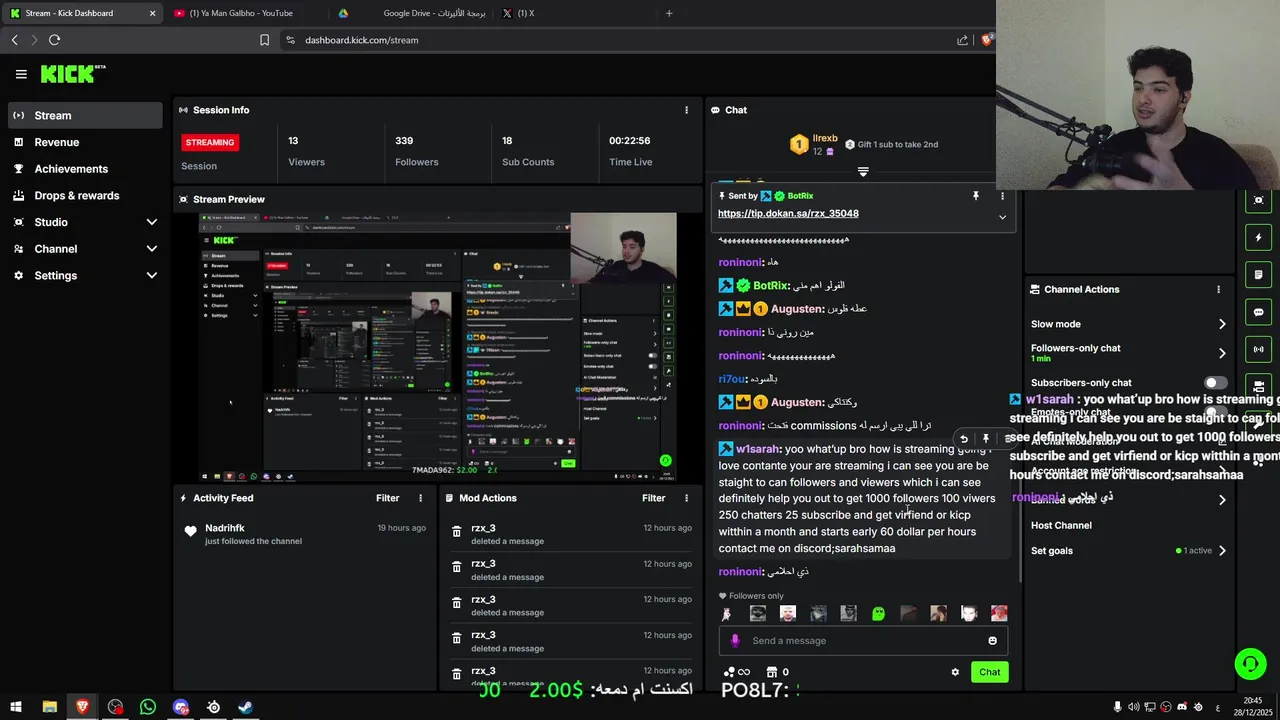
Task: Open Banned words chevron
Action: pos(1221,500)
